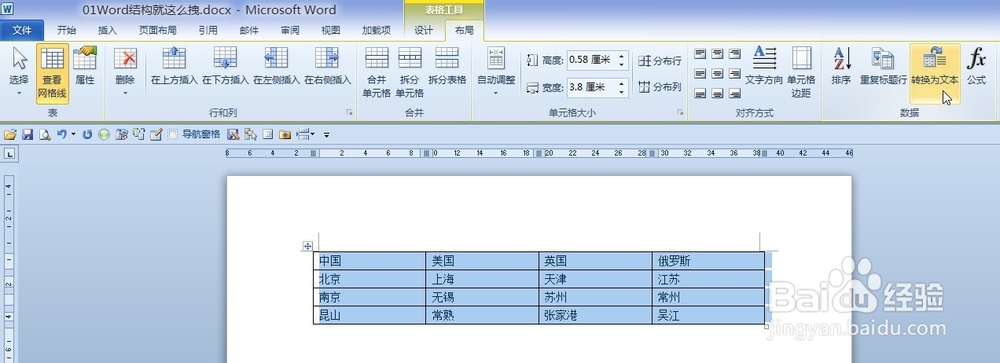Click 在左侧插入 (Insert Left)

[276, 67]
